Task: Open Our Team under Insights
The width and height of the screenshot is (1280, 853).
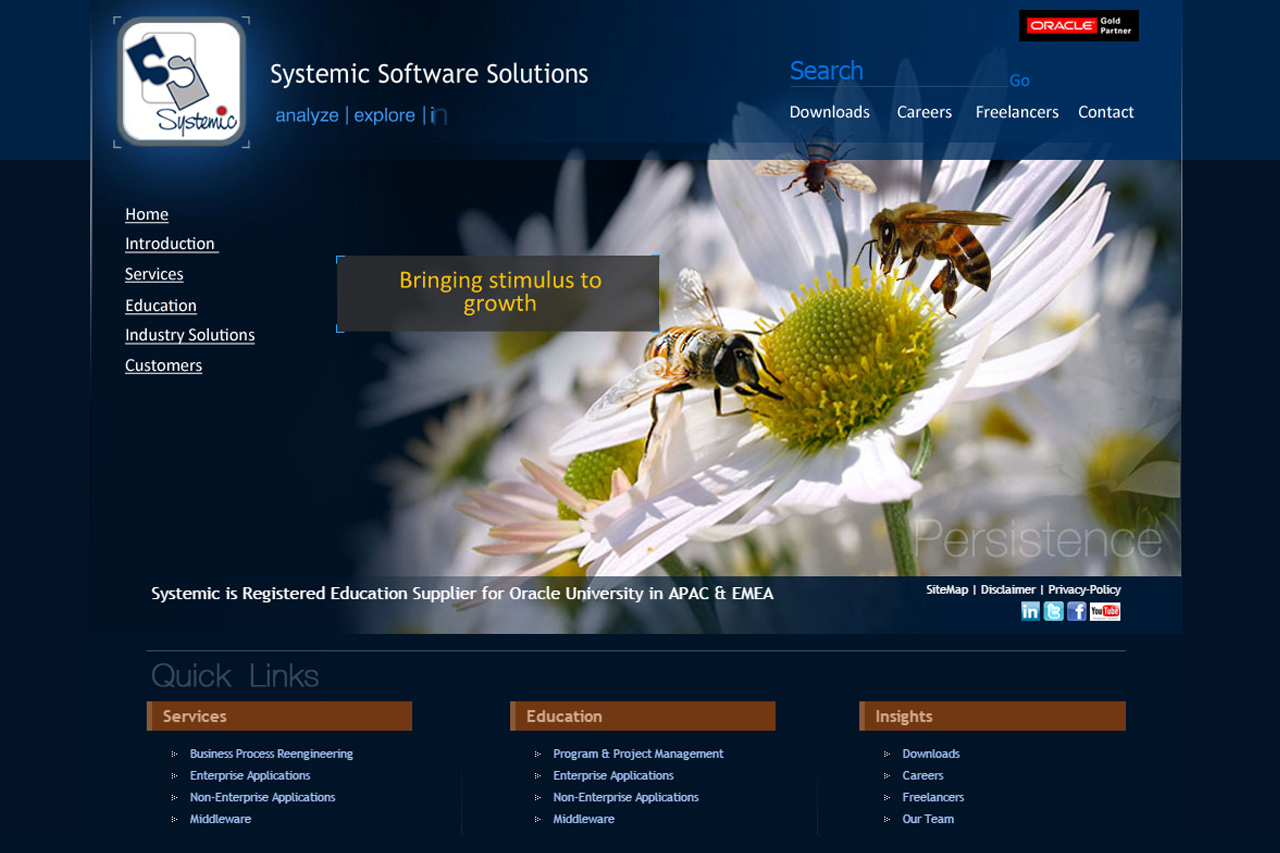Action: tap(928, 819)
